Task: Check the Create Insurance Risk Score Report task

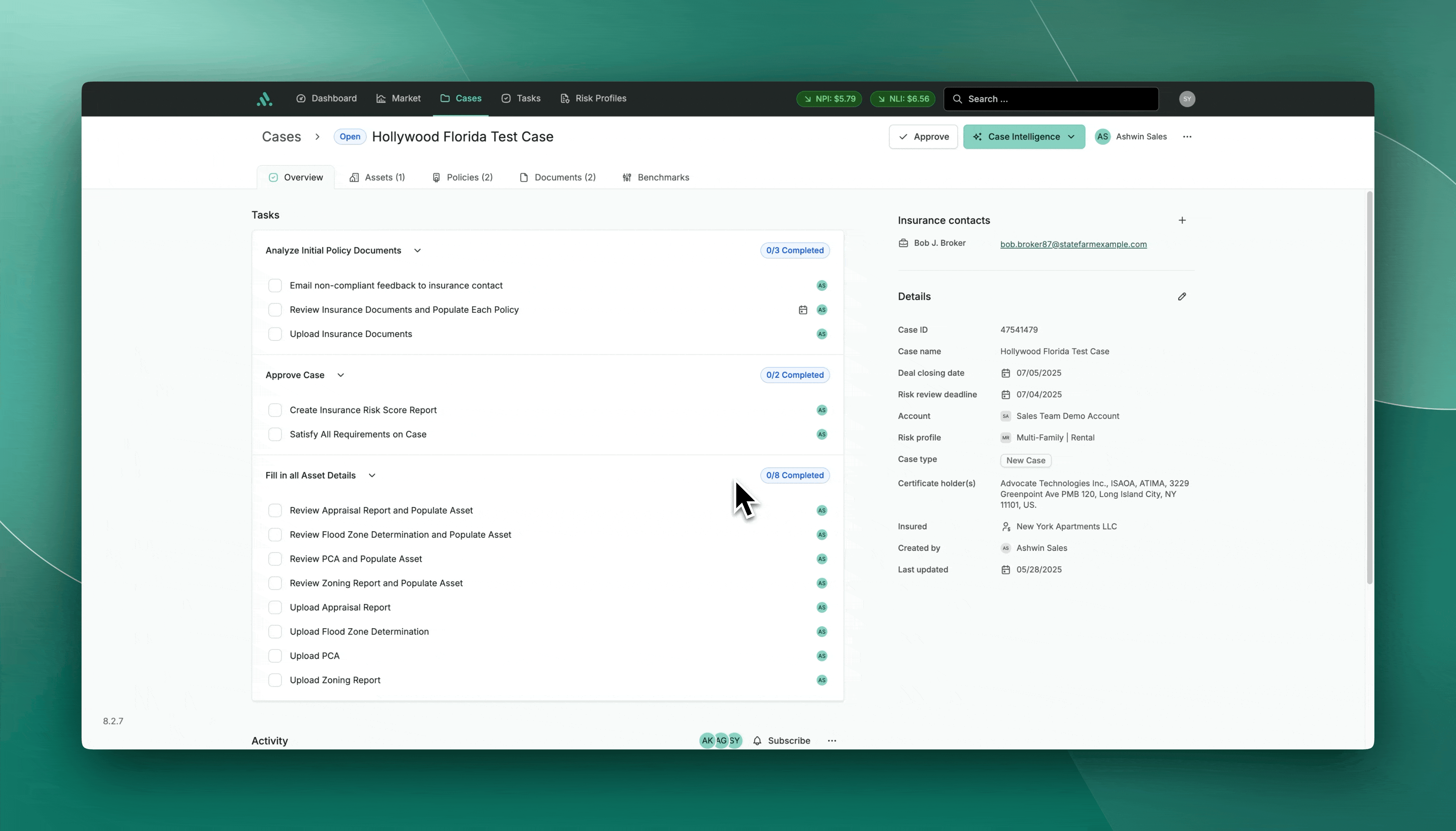Action: 275,410
